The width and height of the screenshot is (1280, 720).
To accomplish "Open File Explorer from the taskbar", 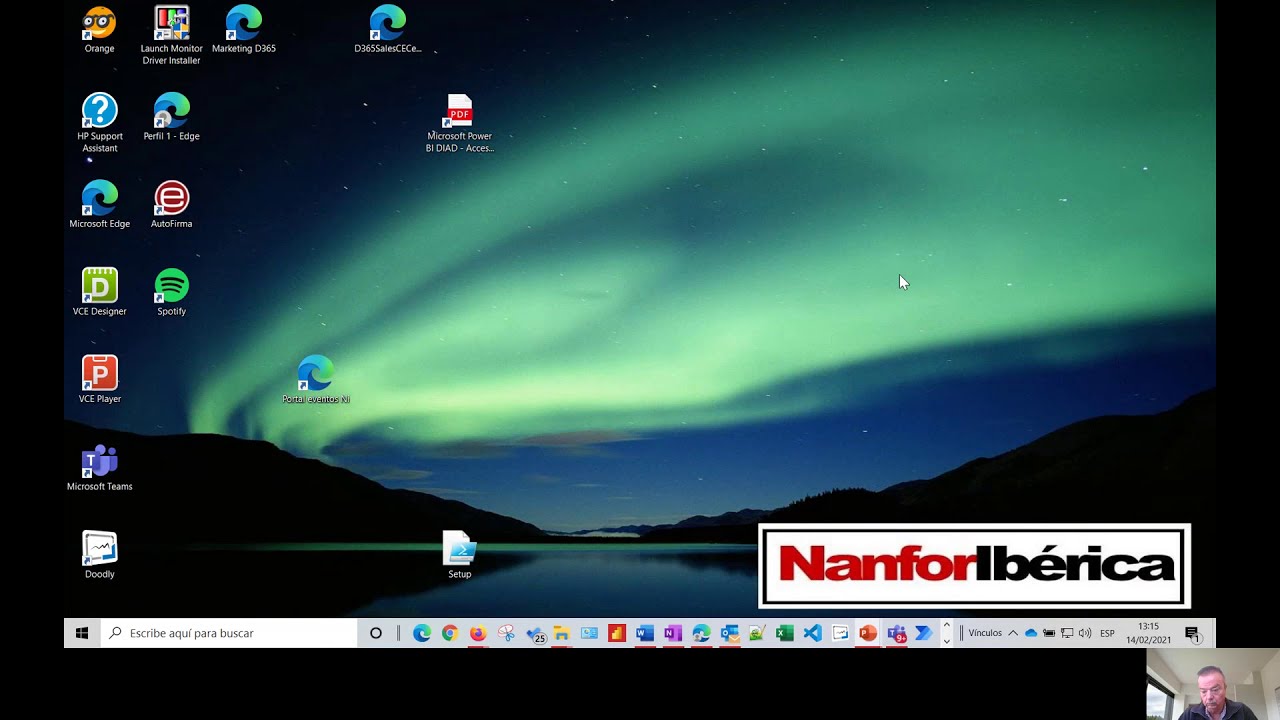I will 562,633.
